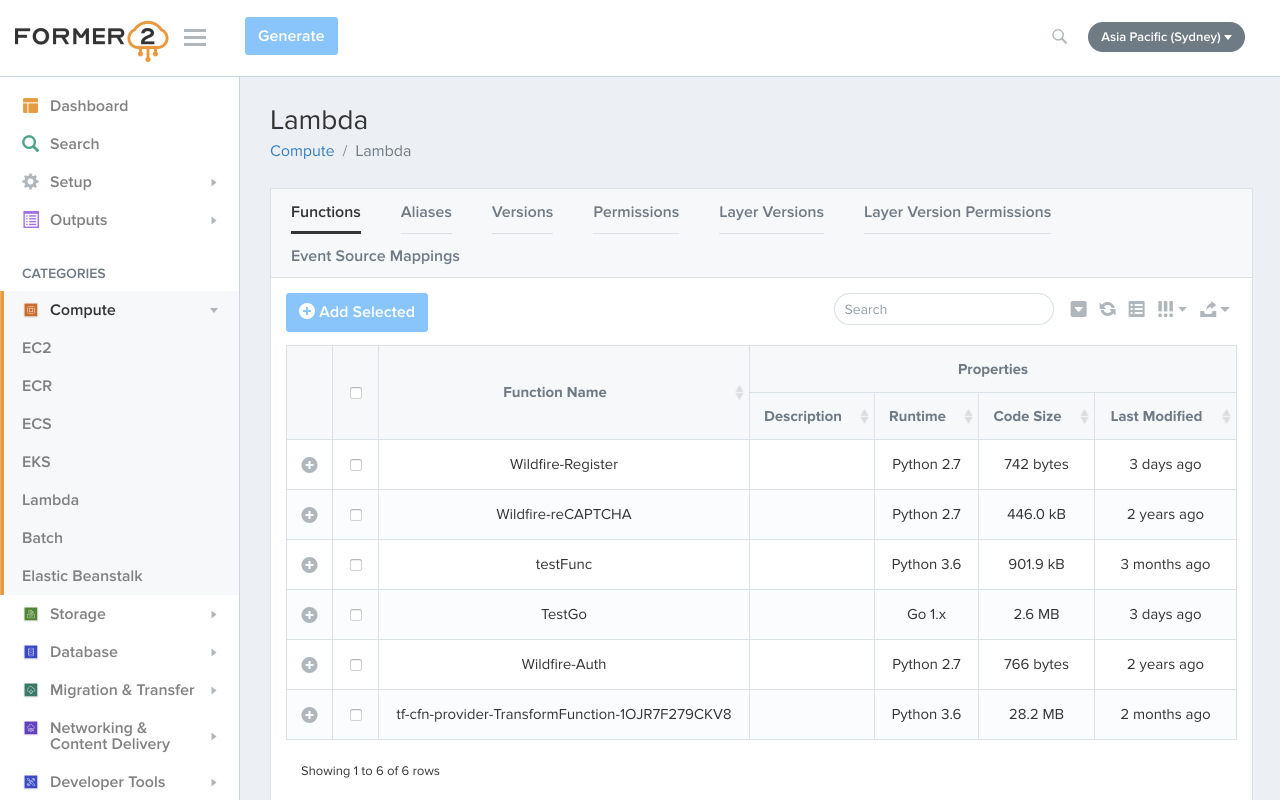Check the select-all checkbox in table header
This screenshot has width=1280, height=800.
click(x=356, y=393)
